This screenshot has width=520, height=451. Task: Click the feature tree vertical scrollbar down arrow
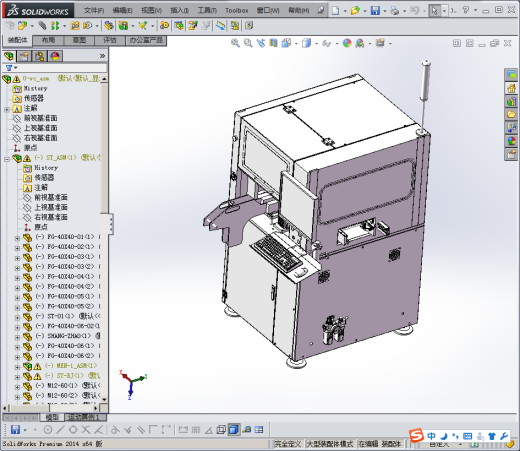tap(104, 399)
